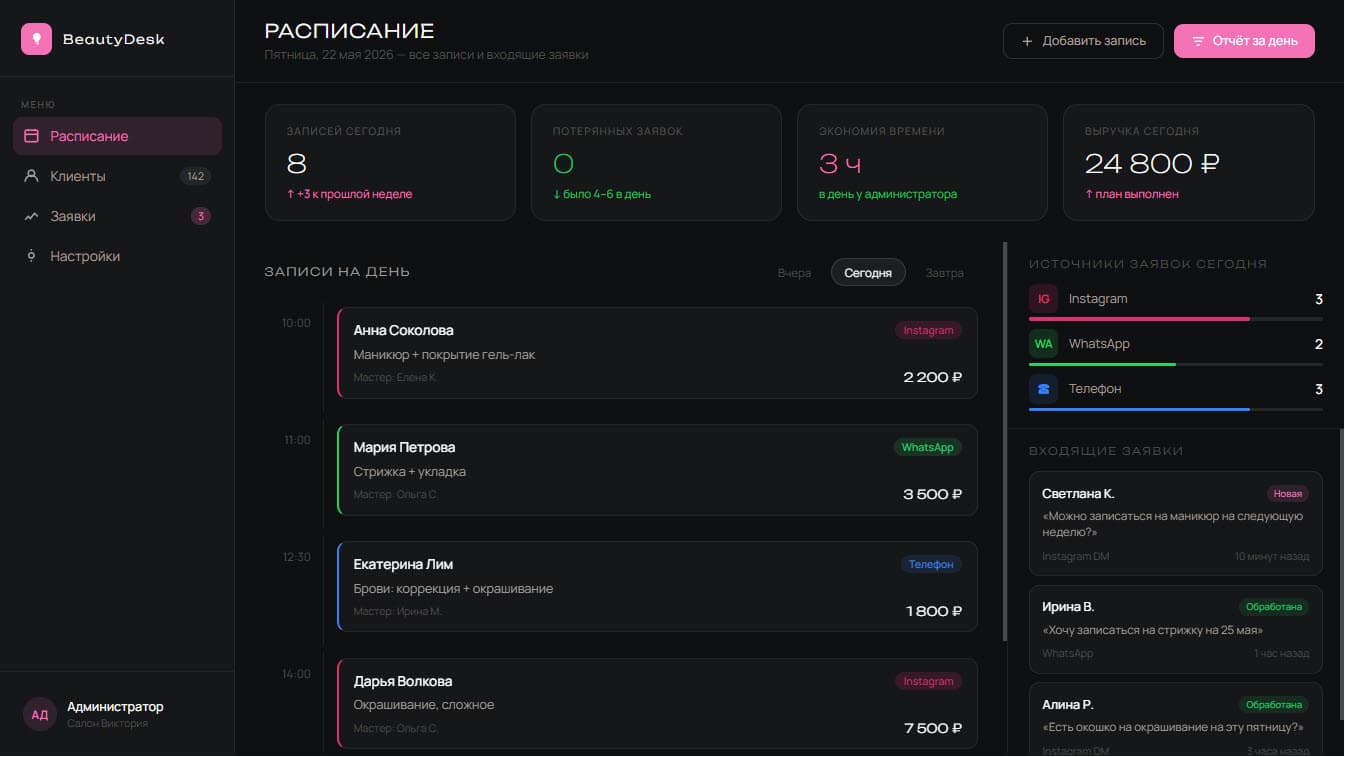
Task: Open Анна Соколова appointment card
Action: (657, 353)
